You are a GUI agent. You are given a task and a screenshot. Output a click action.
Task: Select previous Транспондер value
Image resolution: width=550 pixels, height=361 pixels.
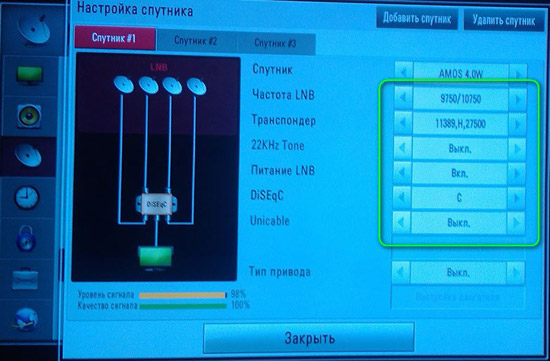tap(403, 122)
